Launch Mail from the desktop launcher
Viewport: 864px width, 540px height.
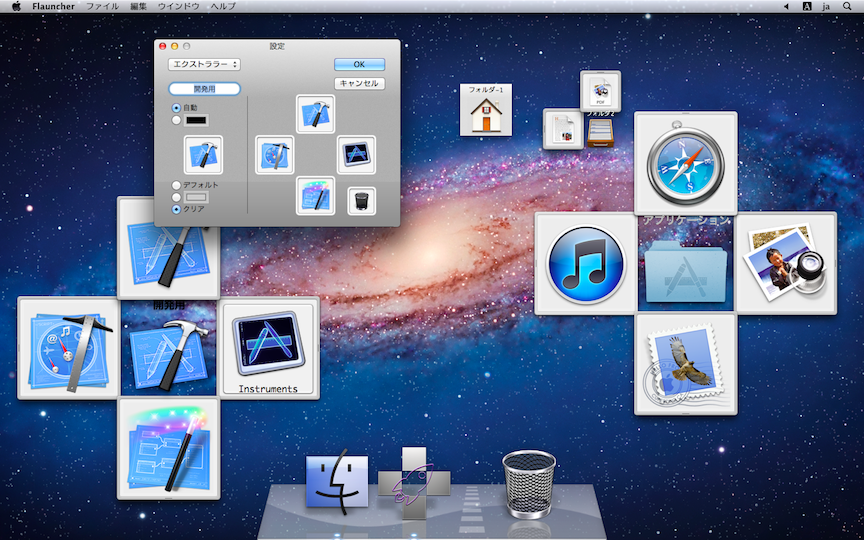[685, 364]
